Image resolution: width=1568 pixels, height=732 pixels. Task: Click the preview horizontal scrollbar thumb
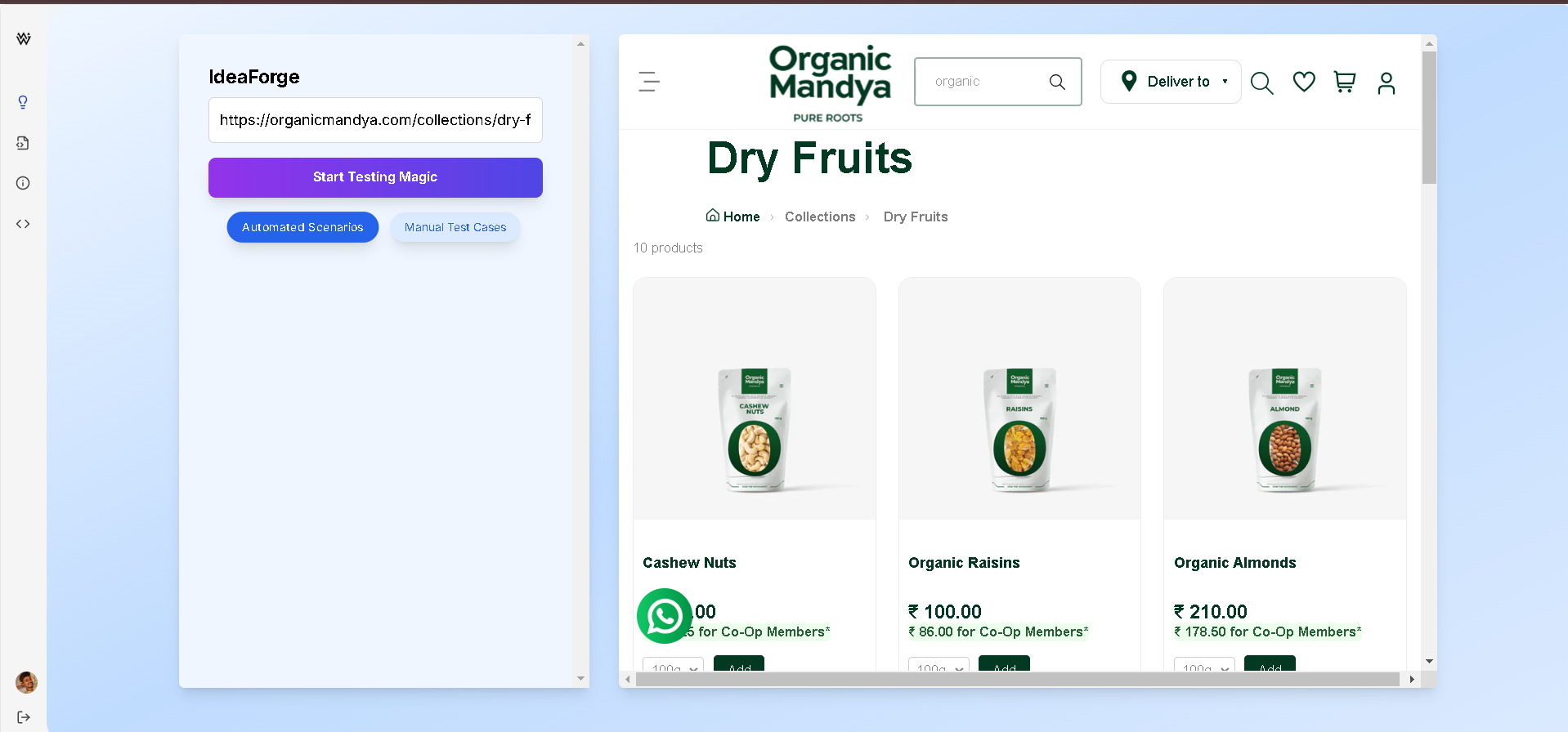(x=1018, y=679)
